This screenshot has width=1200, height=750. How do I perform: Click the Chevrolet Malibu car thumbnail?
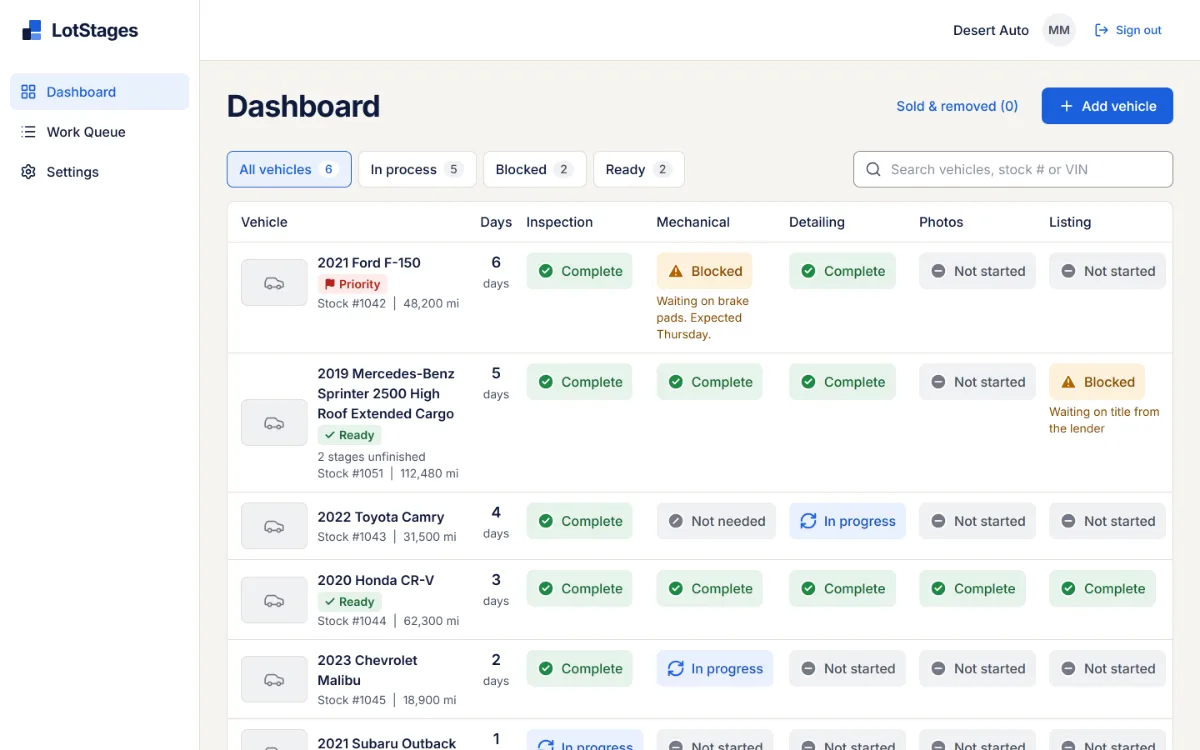(x=274, y=680)
